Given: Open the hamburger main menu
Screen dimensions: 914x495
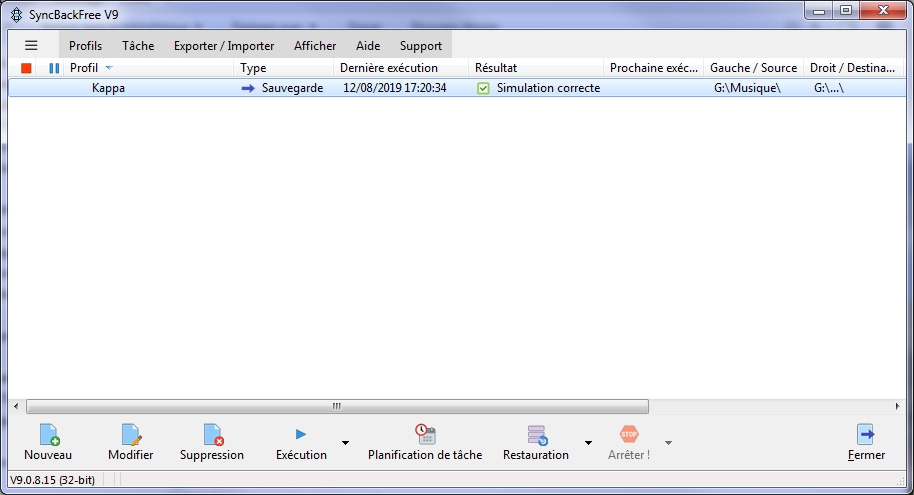Looking at the screenshot, I should point(31,45).
